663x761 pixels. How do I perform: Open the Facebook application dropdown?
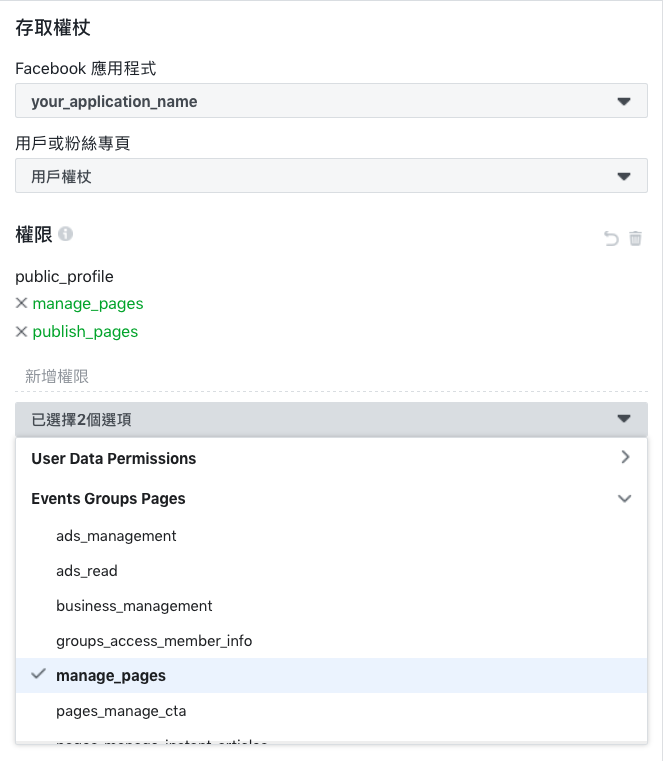click(x=331, y=101)
